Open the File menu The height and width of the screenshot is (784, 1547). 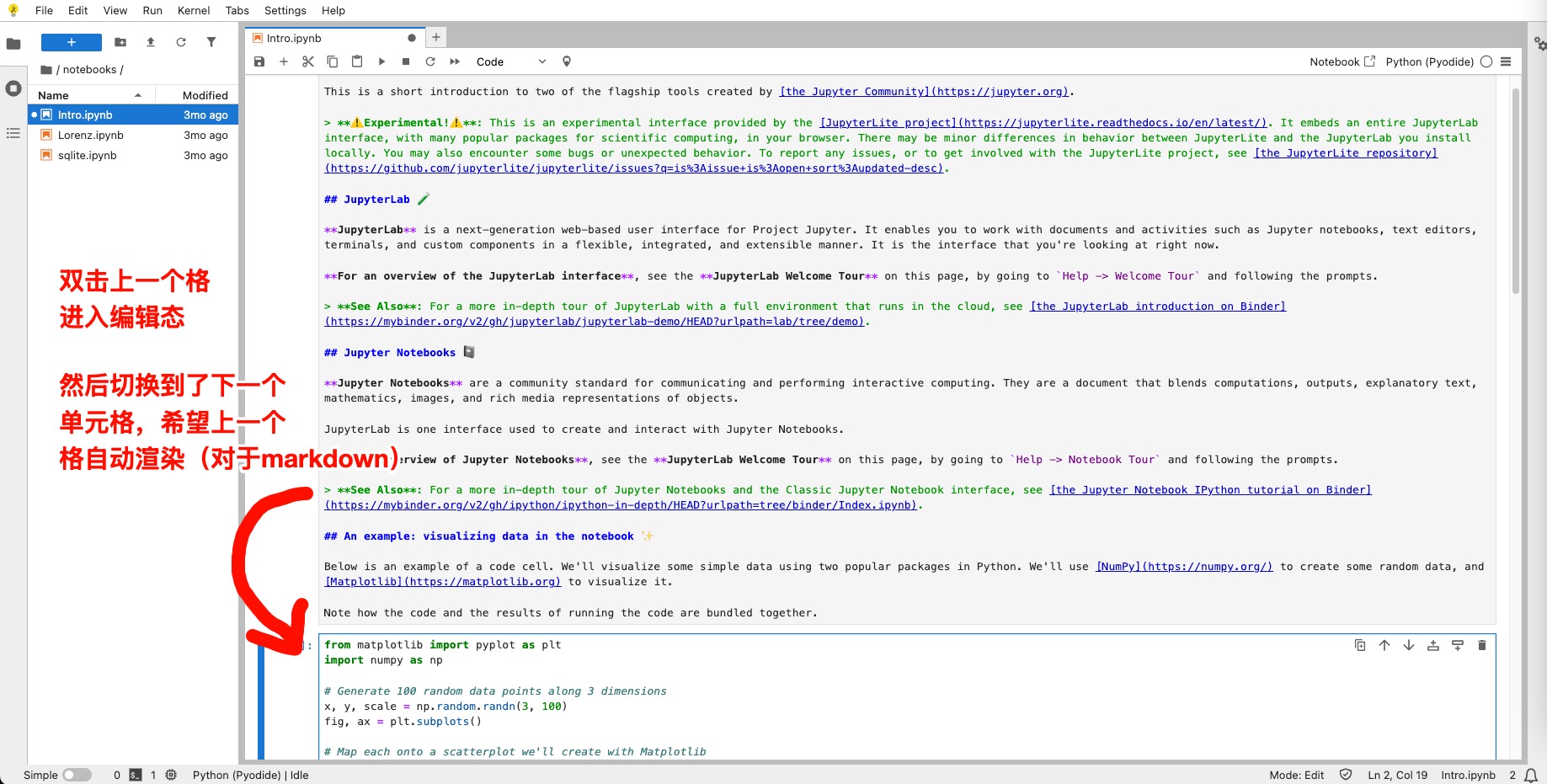click(x=44, y=10)
